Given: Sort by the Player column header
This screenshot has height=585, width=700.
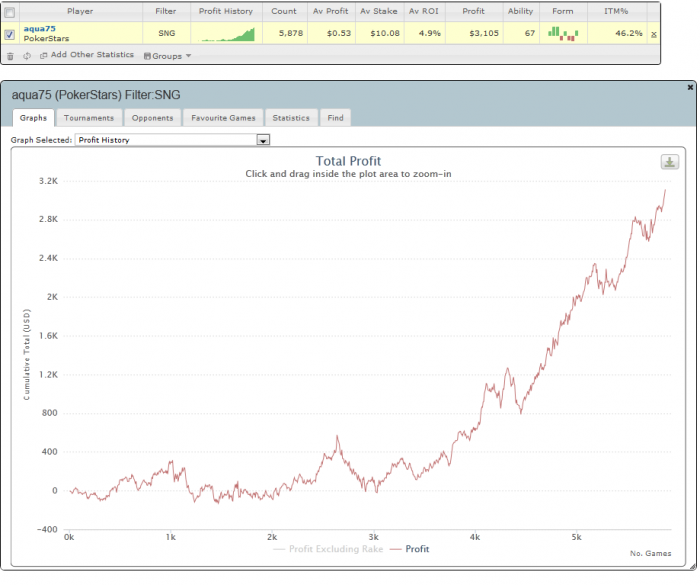Looking at the screenshot, I should click(80, 11).
